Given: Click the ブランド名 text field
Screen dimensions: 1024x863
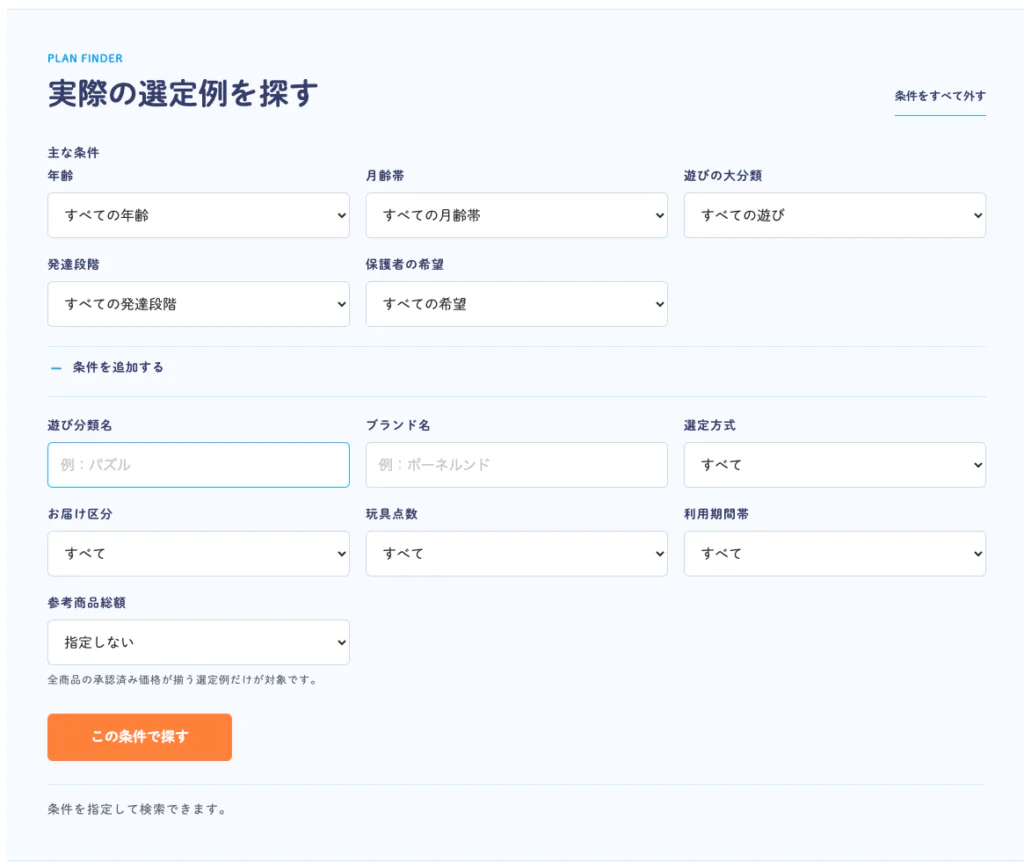Looking at the screenshot, I should pos(517,464).
